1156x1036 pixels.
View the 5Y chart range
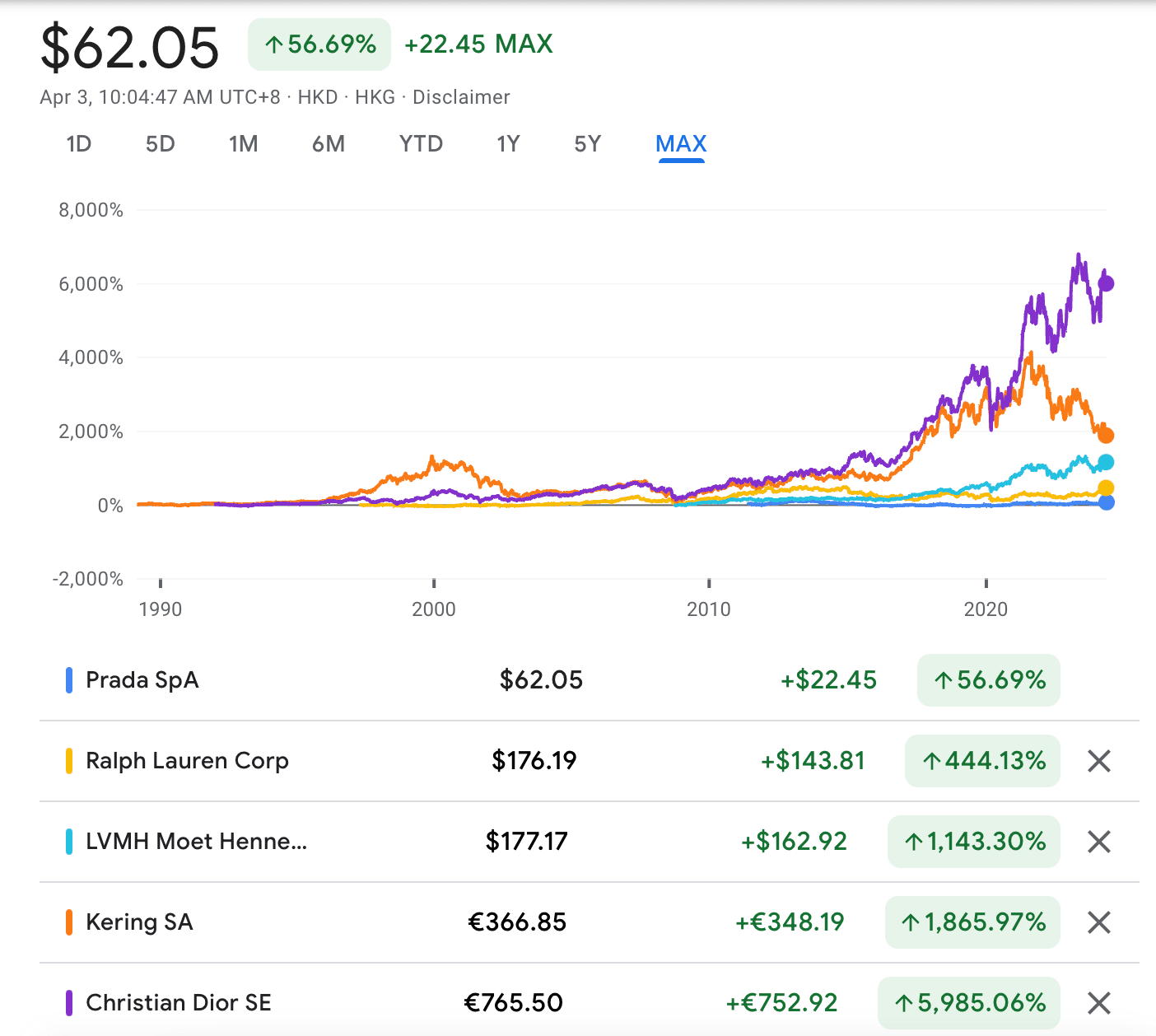click(587, 144)
